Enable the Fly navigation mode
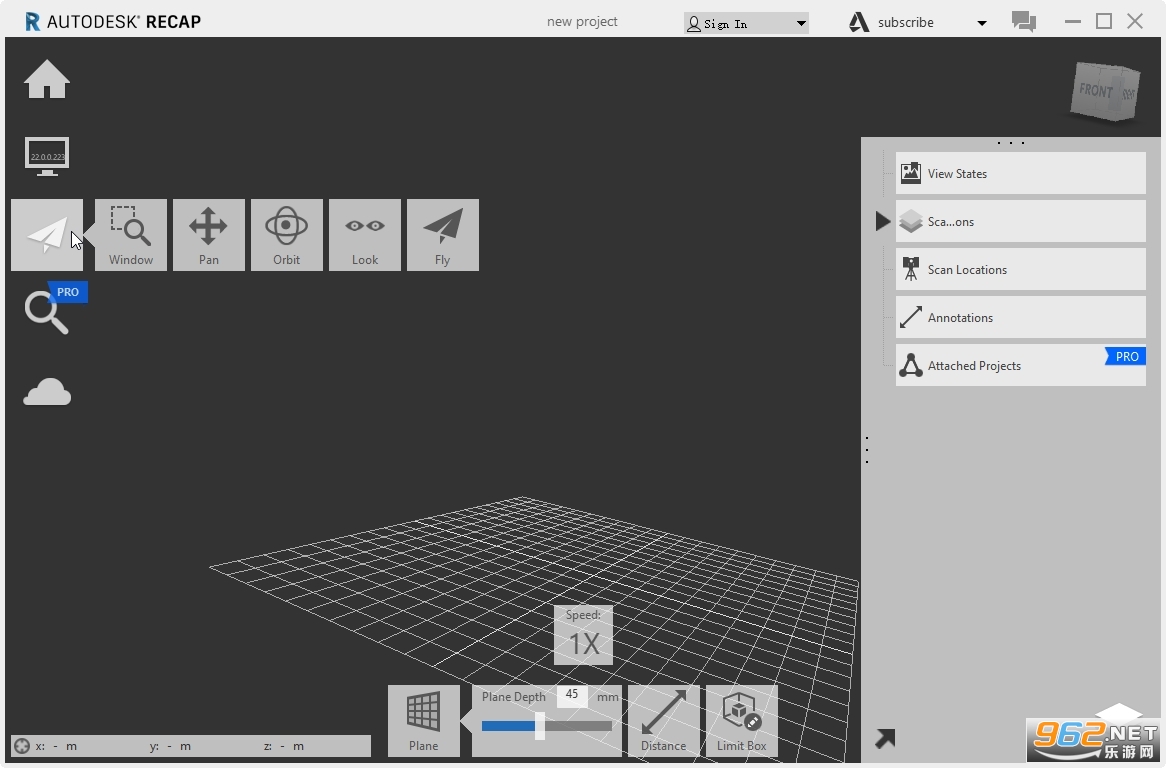1166x768 pixels. click(x=442, y=235)
